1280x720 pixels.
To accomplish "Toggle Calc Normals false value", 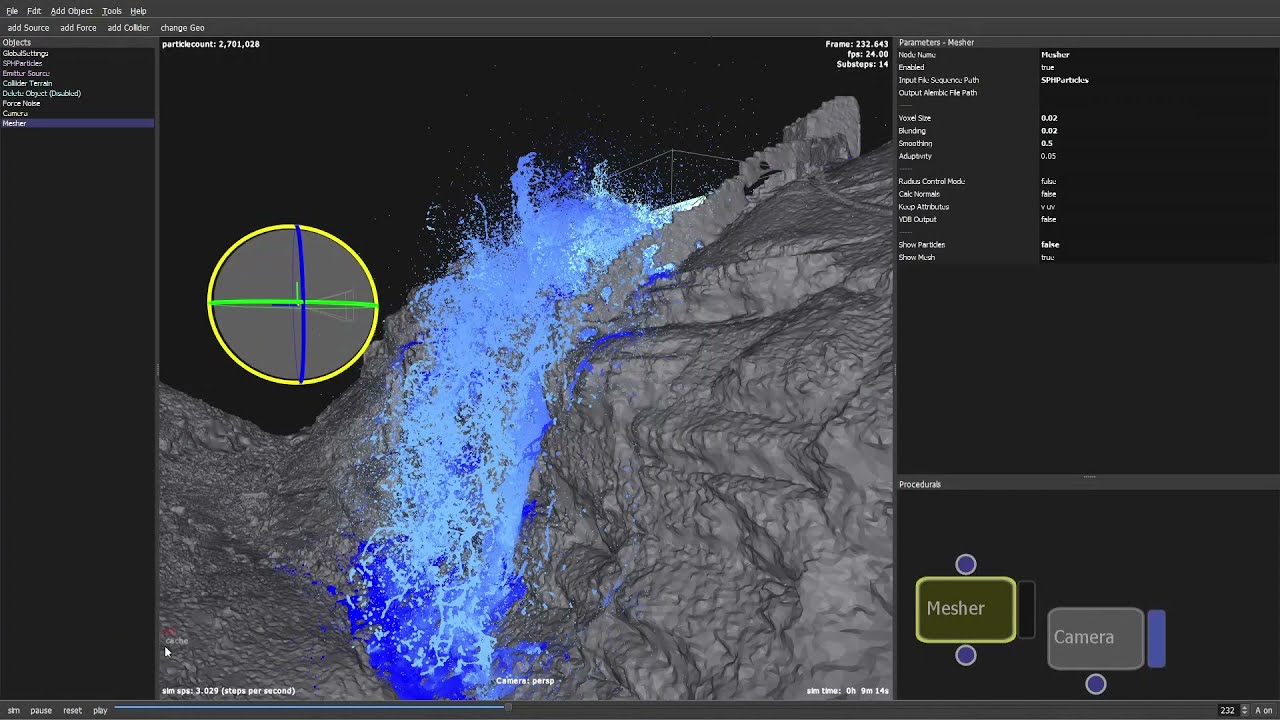I will 1048,194.
